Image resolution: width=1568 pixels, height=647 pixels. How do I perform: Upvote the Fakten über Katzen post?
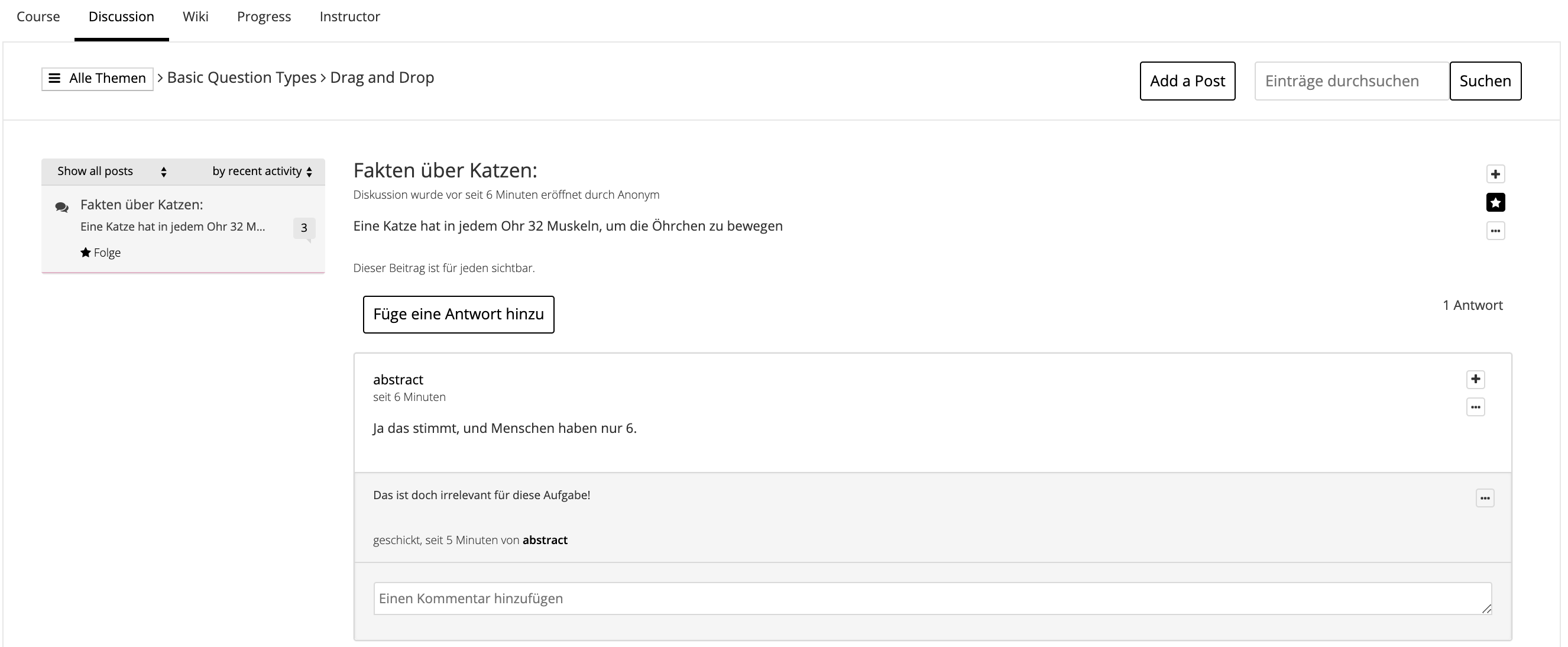(1495, 174)
